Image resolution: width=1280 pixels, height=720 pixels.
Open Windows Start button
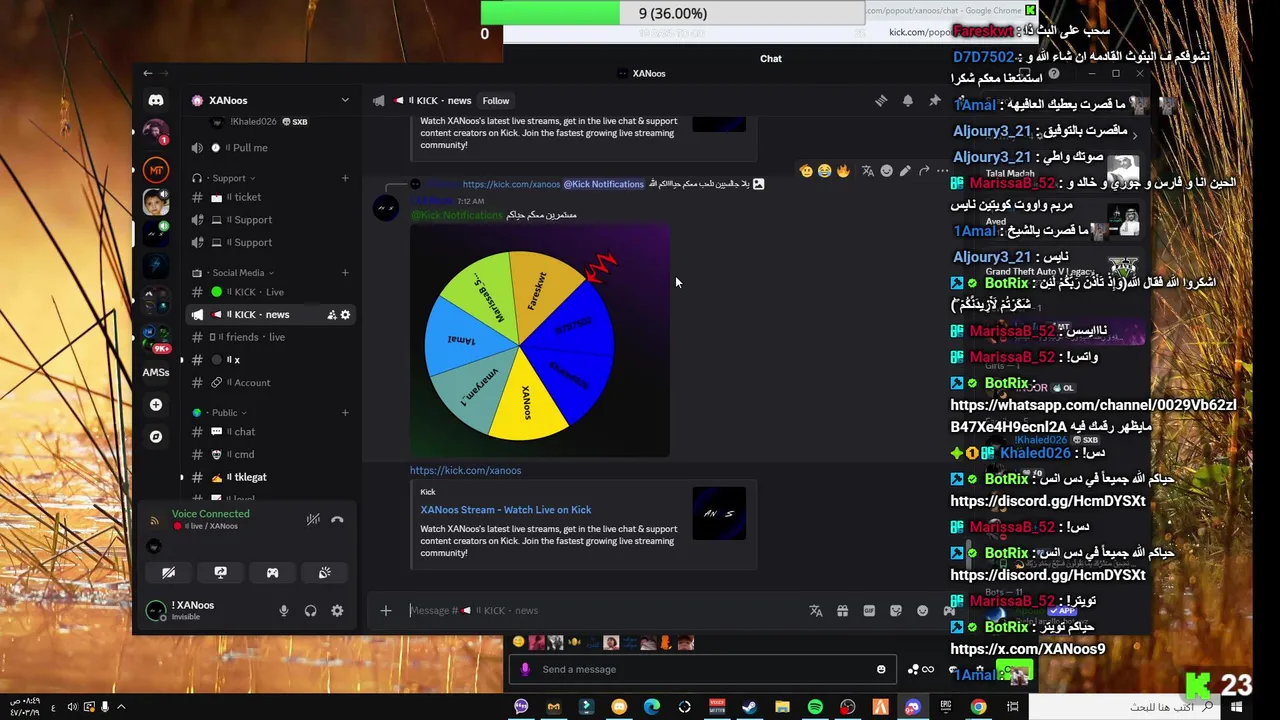[x=1237, y=707]
